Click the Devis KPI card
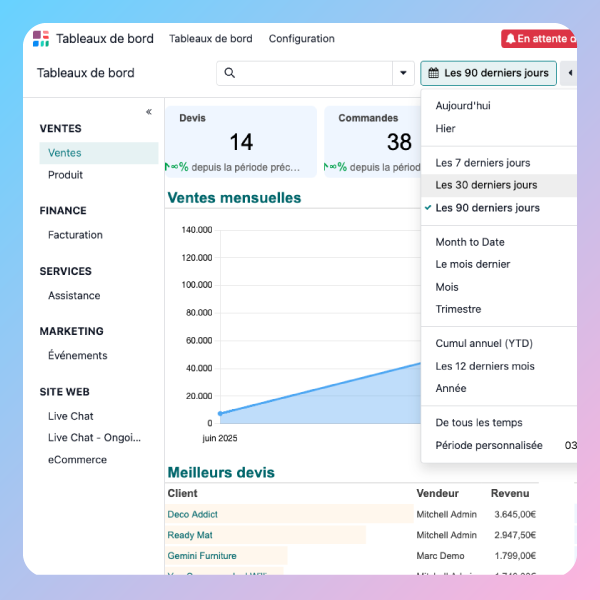Screen dimensions: 600x600 241,141
